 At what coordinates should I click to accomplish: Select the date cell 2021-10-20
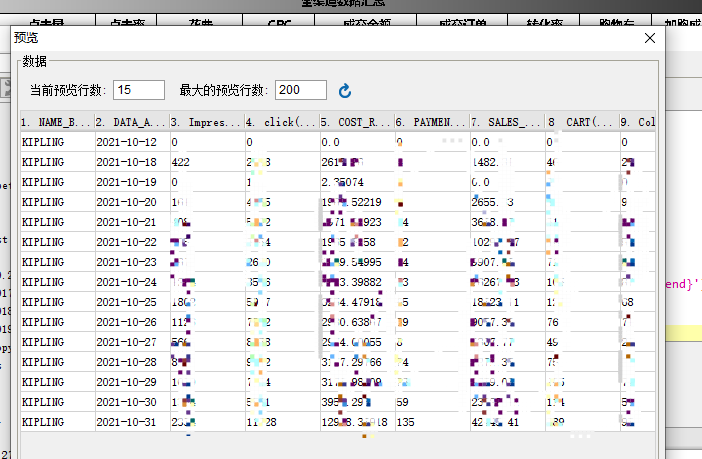[133, 202]
